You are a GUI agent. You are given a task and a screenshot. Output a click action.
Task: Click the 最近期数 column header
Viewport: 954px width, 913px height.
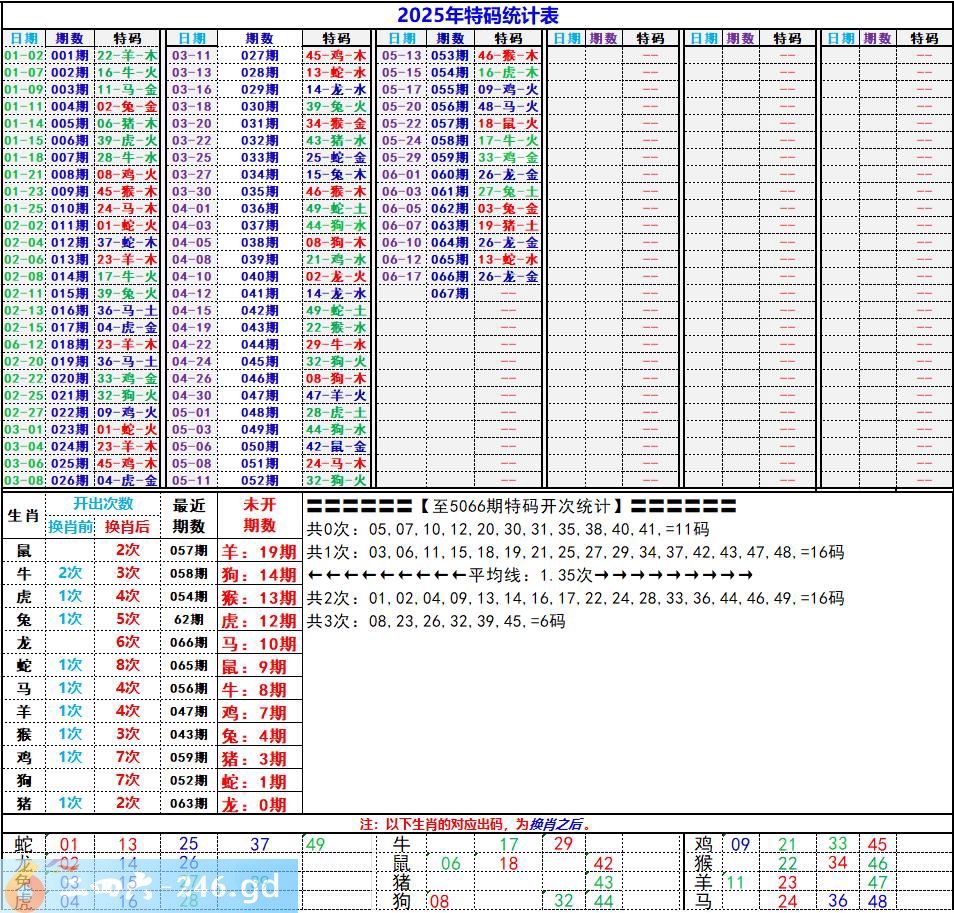pyautogui.click(x=189, y=515)
